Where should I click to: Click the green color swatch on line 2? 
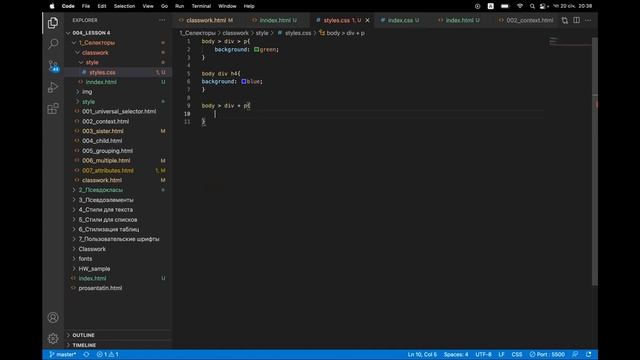coord(256,49)
